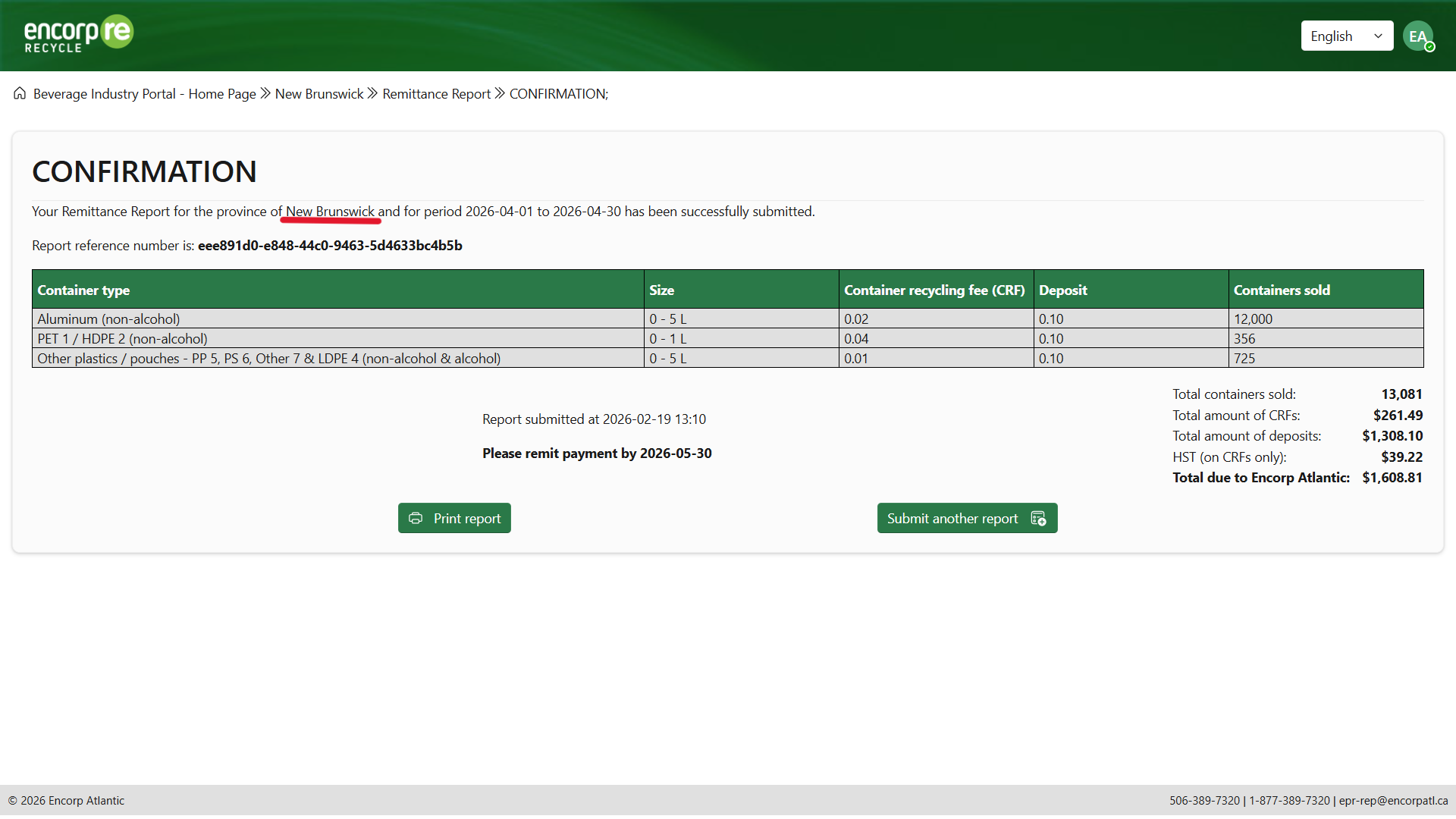Click the Container type column header
1456x819 pixels.
point(83,290)
